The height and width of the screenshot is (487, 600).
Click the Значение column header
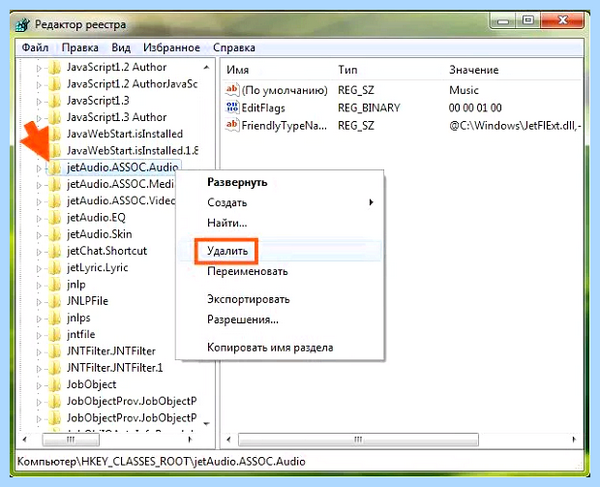(x=474, y=70)
